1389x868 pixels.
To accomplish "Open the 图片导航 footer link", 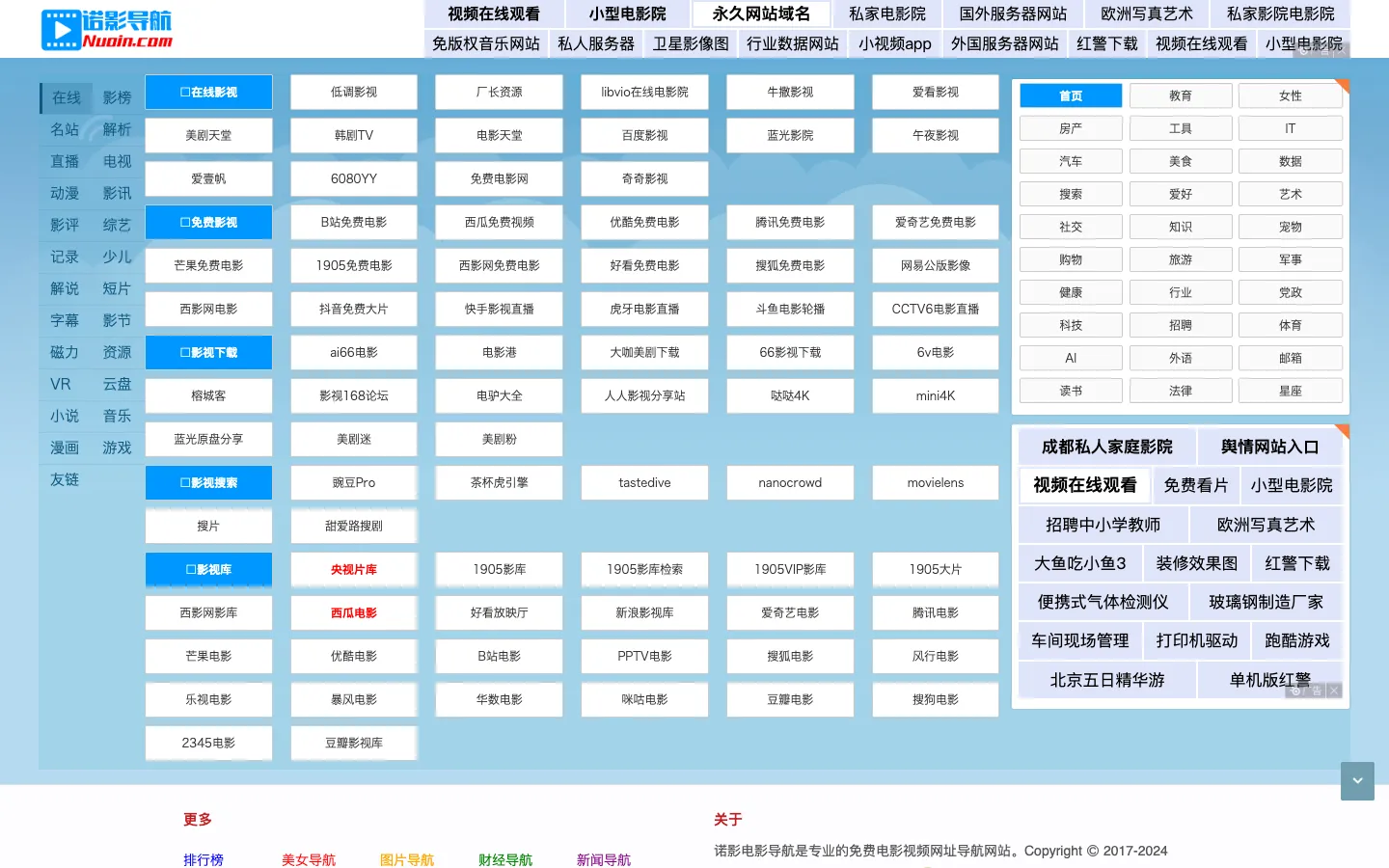I will [407, 860].
